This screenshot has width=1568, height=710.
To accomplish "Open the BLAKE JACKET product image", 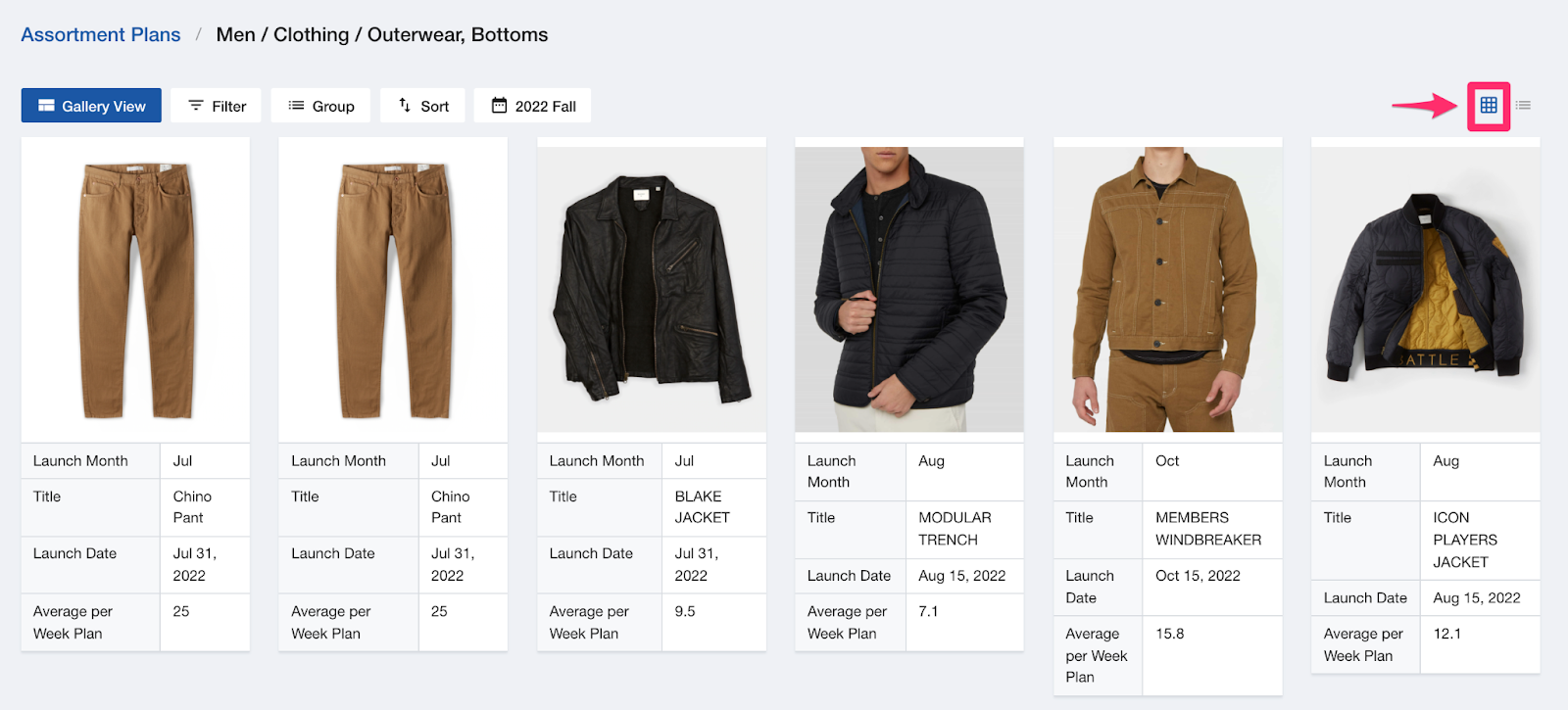I will point(652,290).
